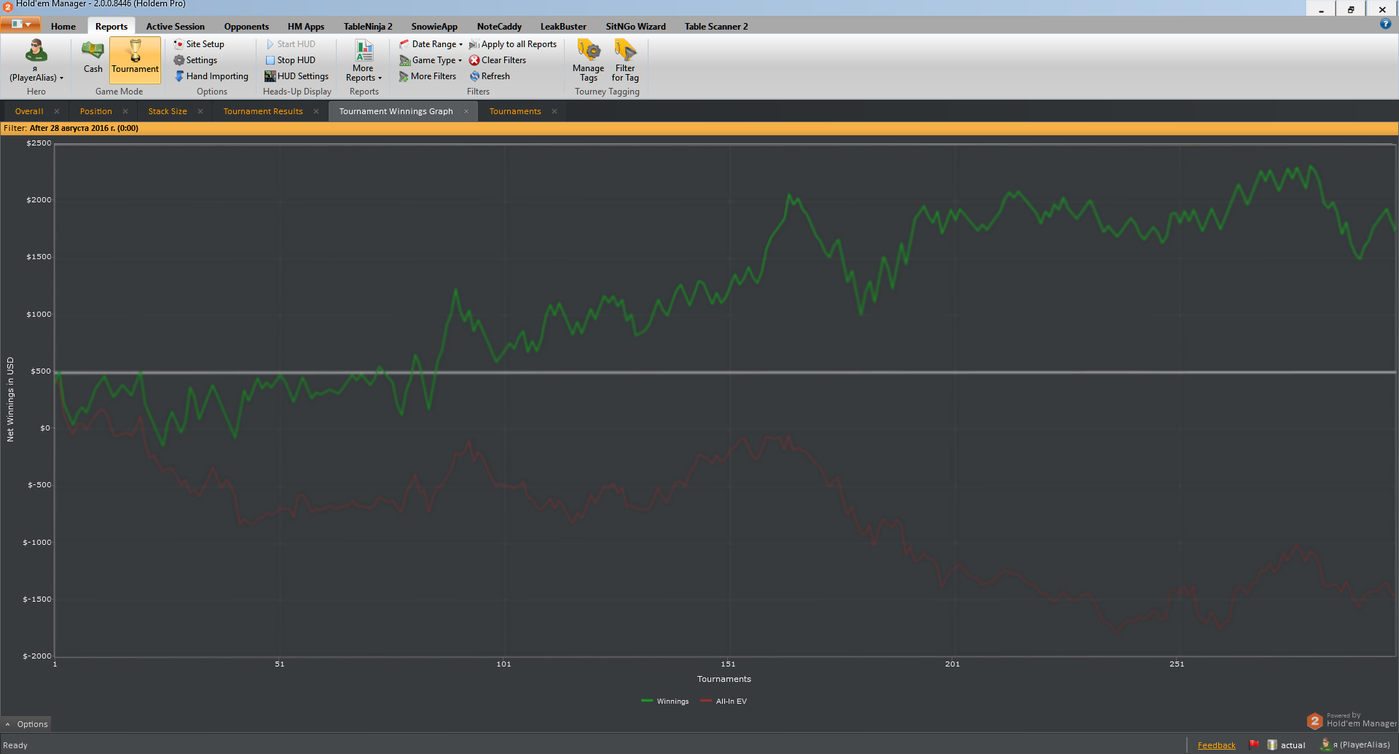The image size is (1399, 755).
Task: Open Manage Tags tool
Action: coord(588,60)
